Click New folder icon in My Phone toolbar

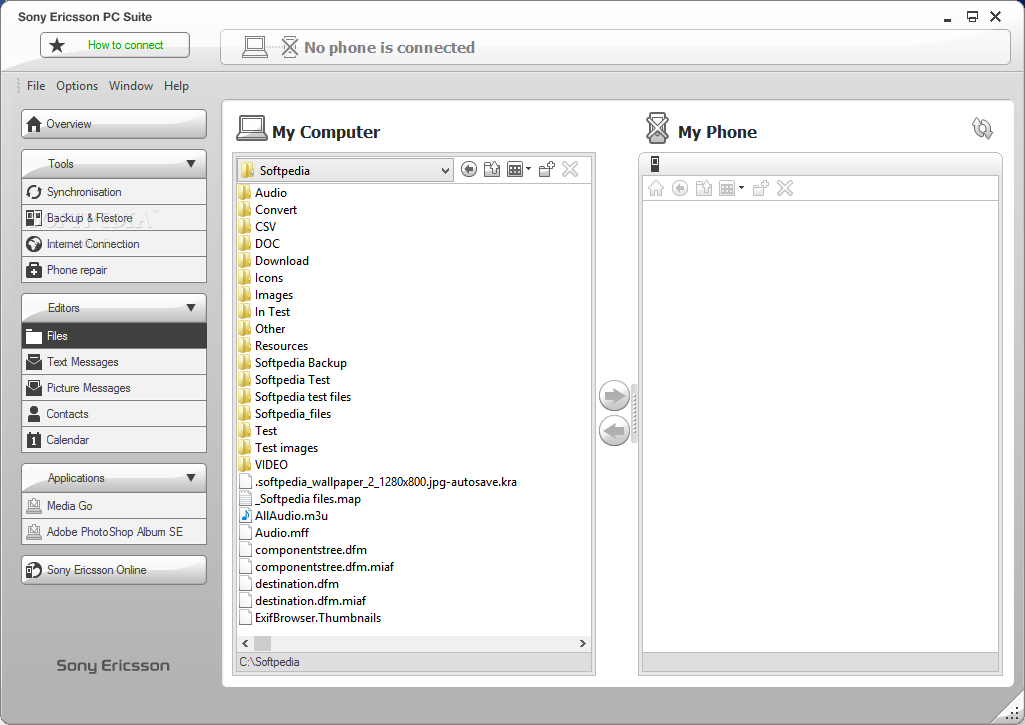(x=760, y=189)
